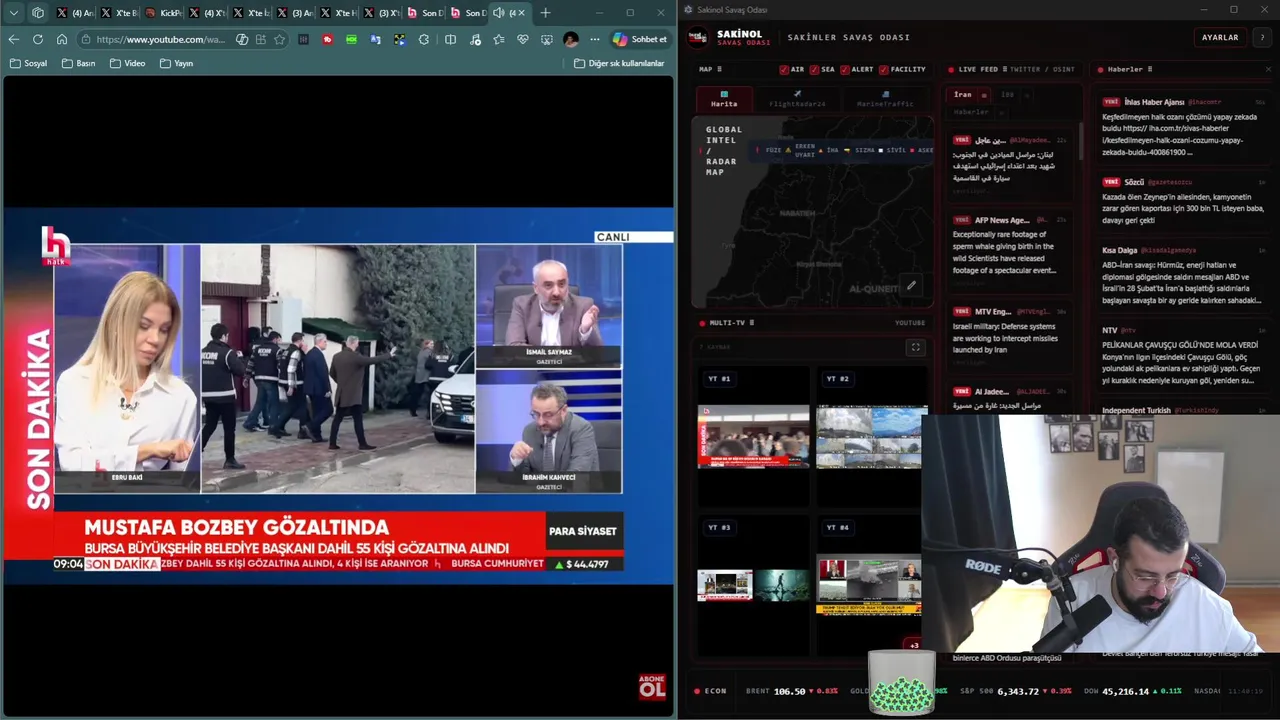This screenshot has width=1280, height=720.
Task: Open the AFP News Agency feed post
Action: pos(1008,245)
